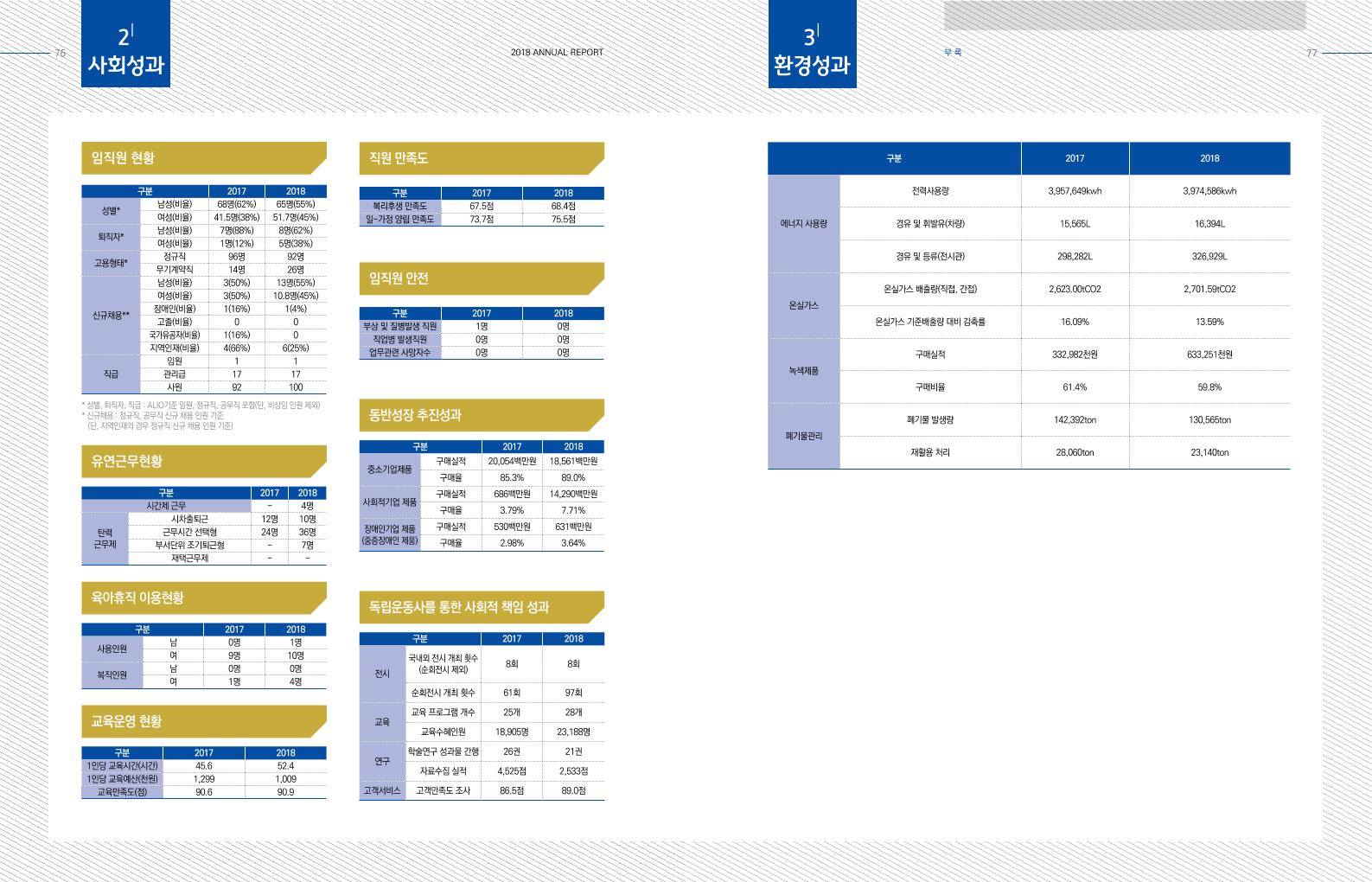The image size is (1372, 882).
Task: Click the '사회성과' chapter title block
Action: click(125, 43)
